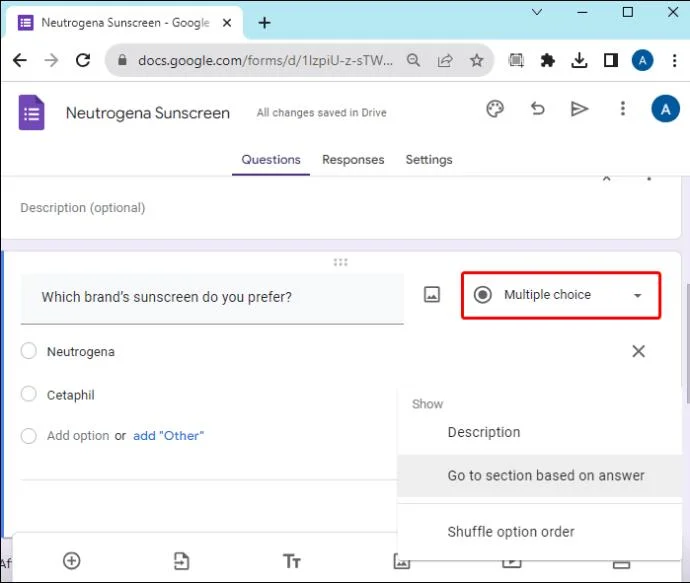The height and width of the screenshot is (583, 690).
Task: Click the Add option text
Action: pos(78,436)
